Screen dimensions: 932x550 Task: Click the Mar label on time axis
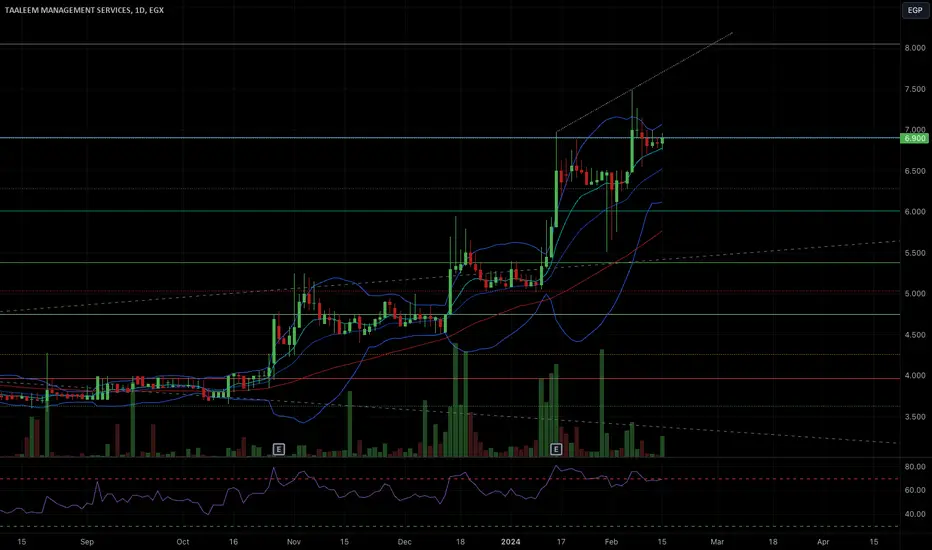pos(717,542)
